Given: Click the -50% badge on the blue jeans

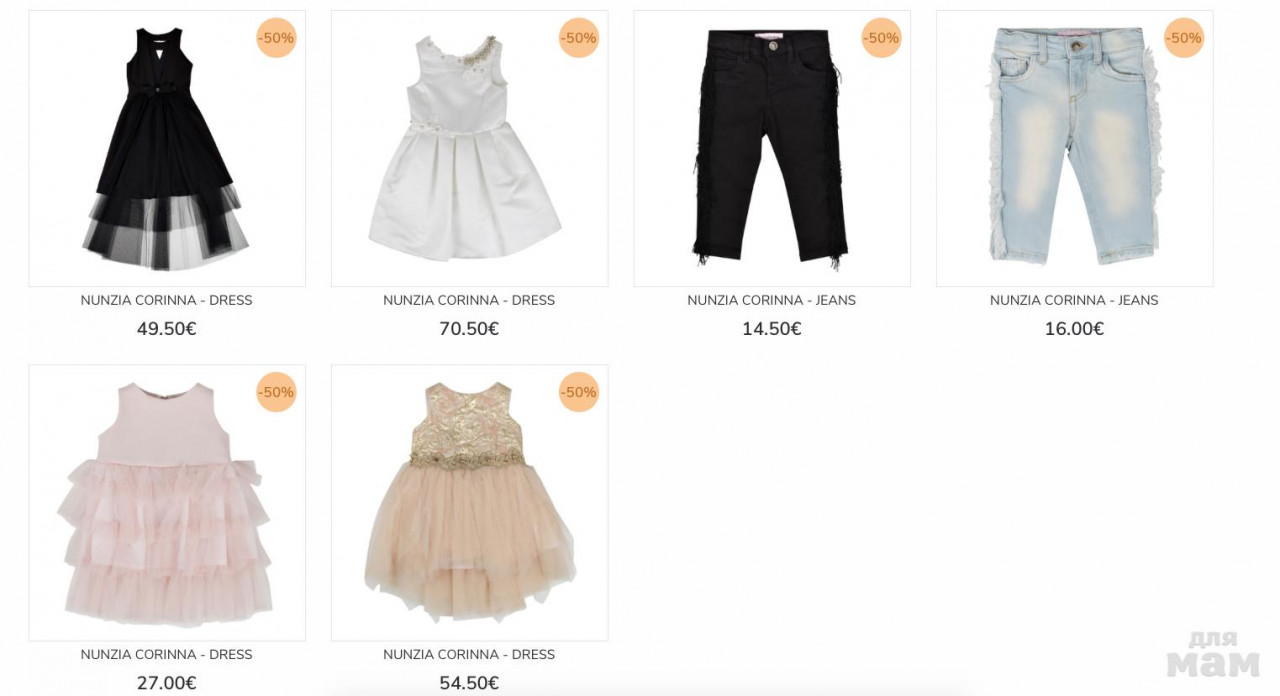Looking at the screenshot, I should [x=1184, y=38].
